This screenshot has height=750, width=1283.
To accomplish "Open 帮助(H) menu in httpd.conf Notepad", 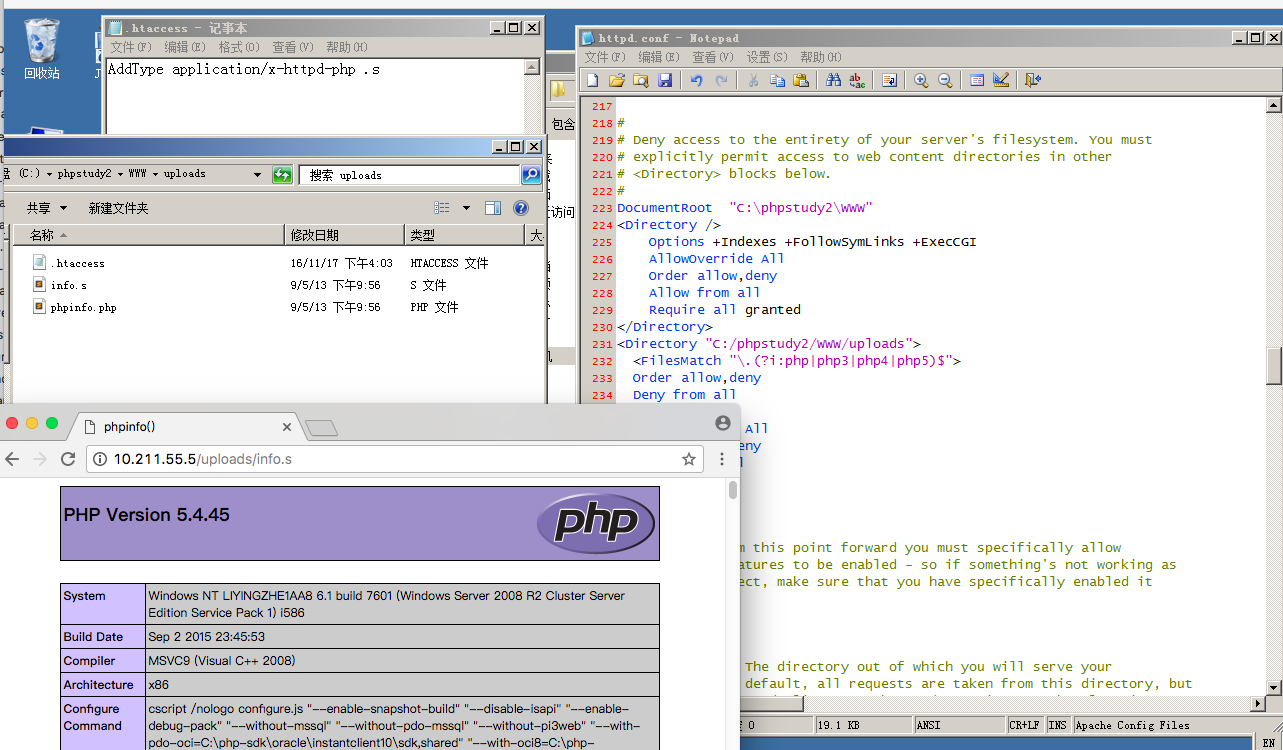I will [821, 57].
